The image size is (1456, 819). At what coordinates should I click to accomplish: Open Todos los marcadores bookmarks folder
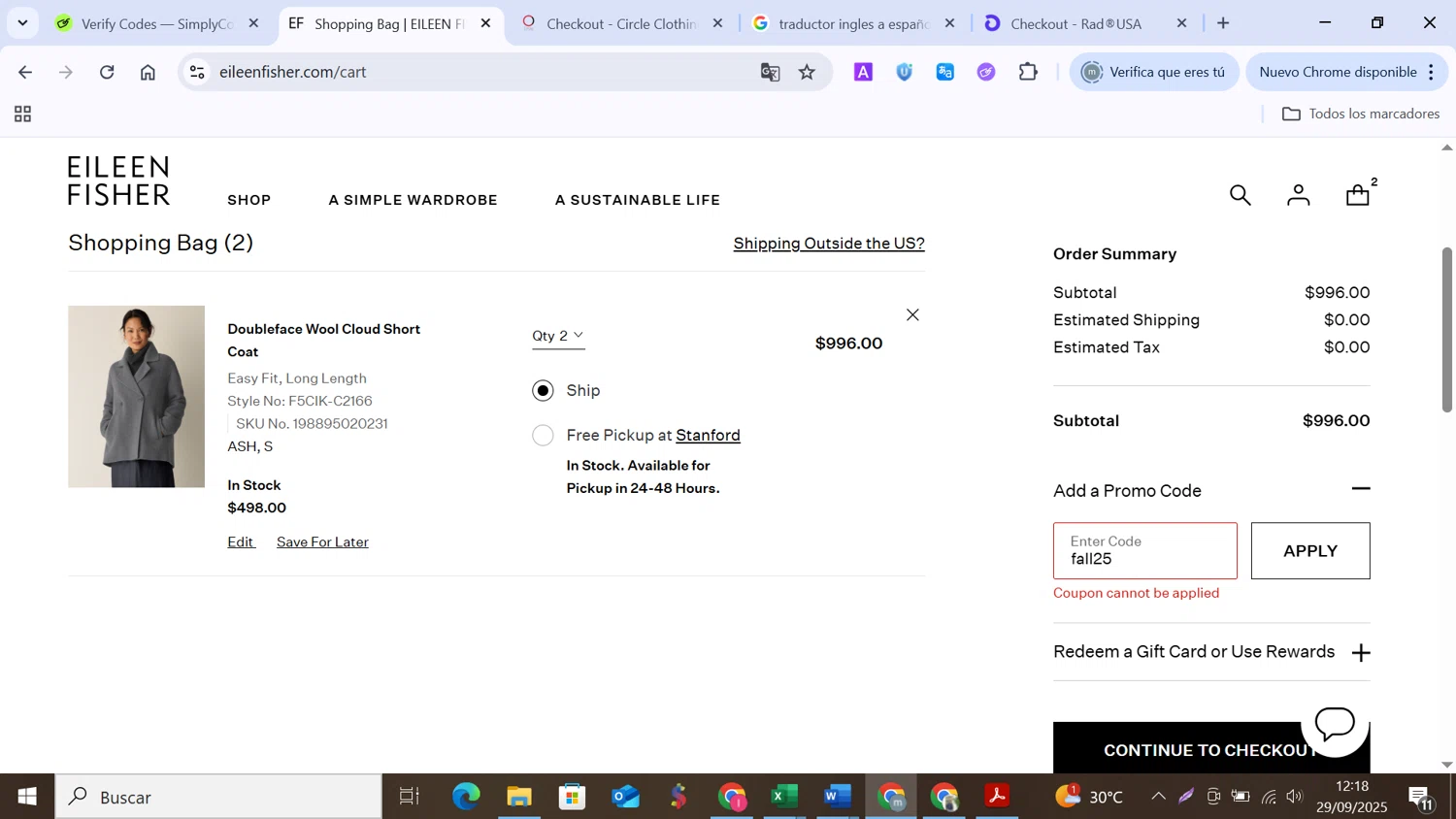[1361, 115]
